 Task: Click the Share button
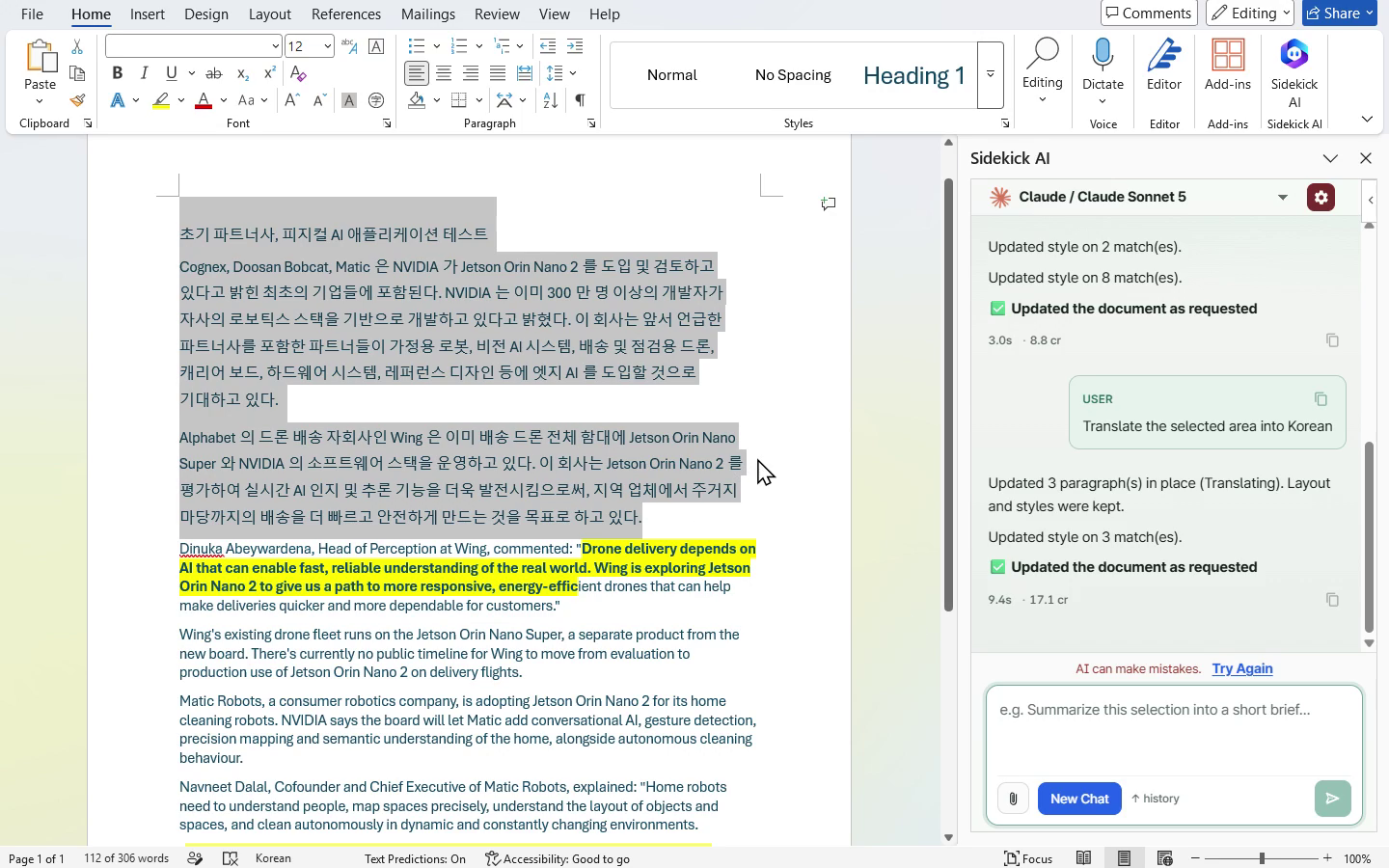[1339, 14]
